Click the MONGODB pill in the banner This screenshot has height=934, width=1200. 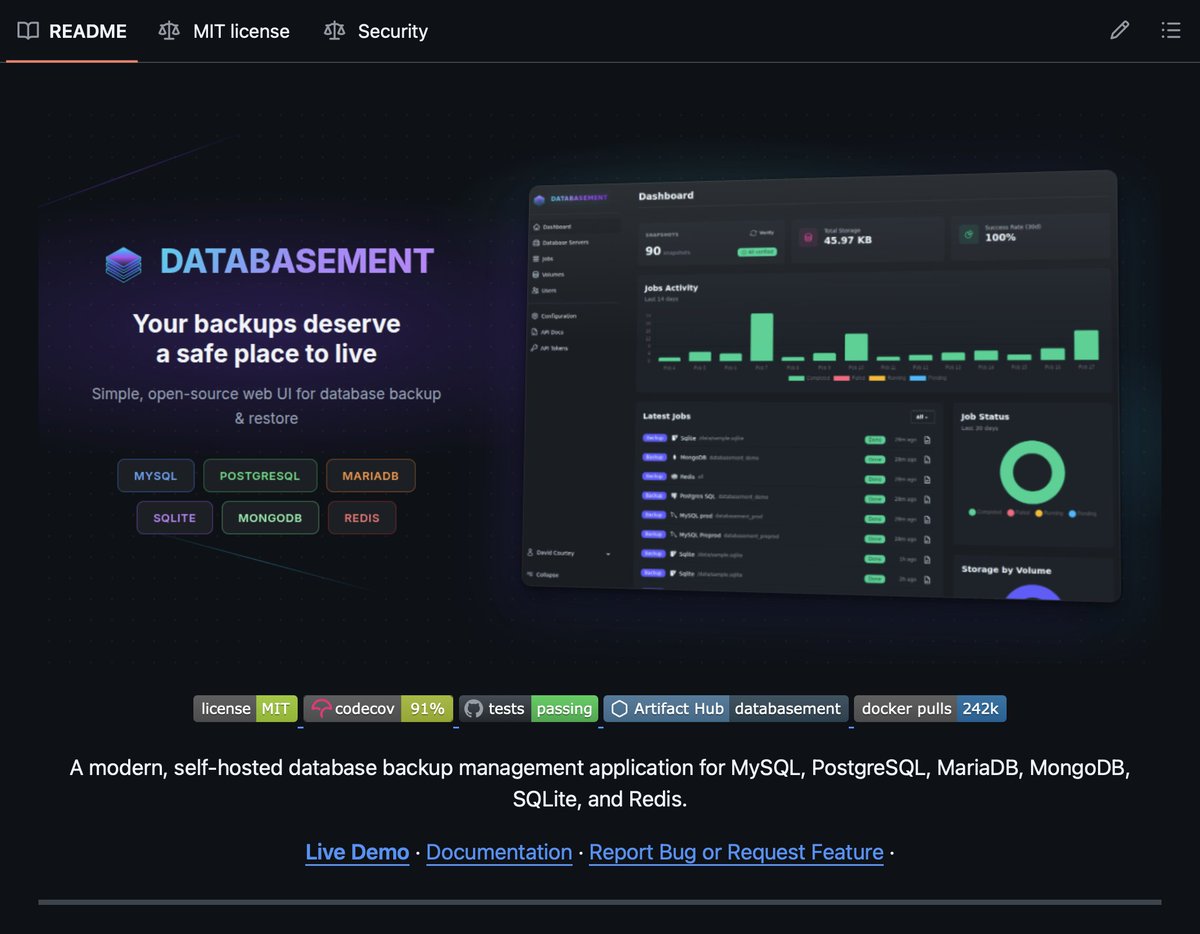click(270, 518)
